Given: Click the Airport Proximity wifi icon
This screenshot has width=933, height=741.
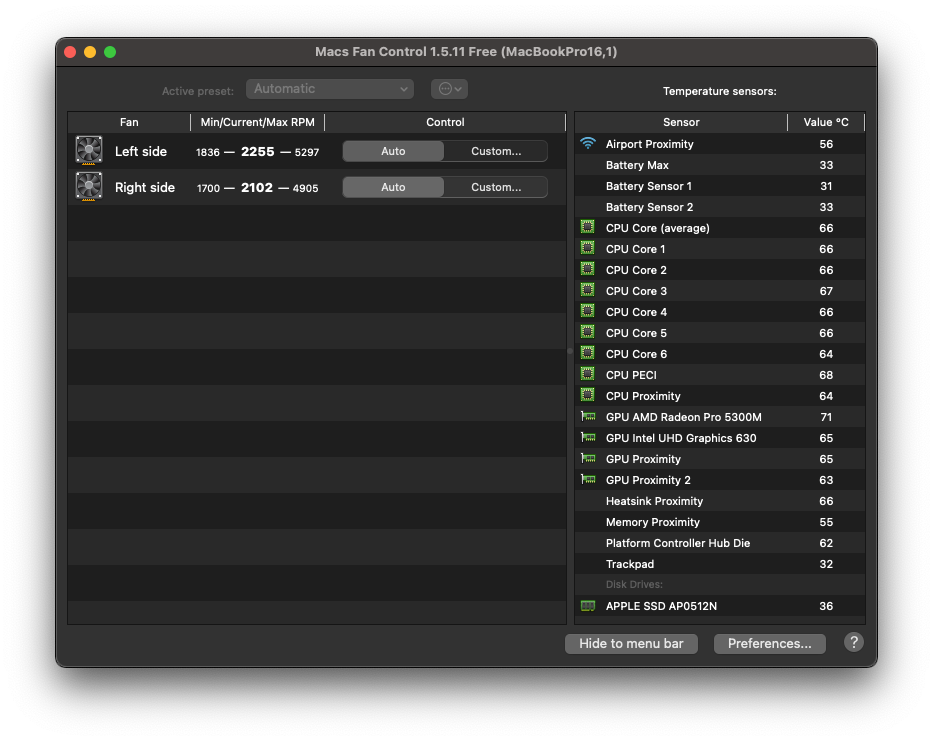Looking at the screenshot, I should [588, 143].
